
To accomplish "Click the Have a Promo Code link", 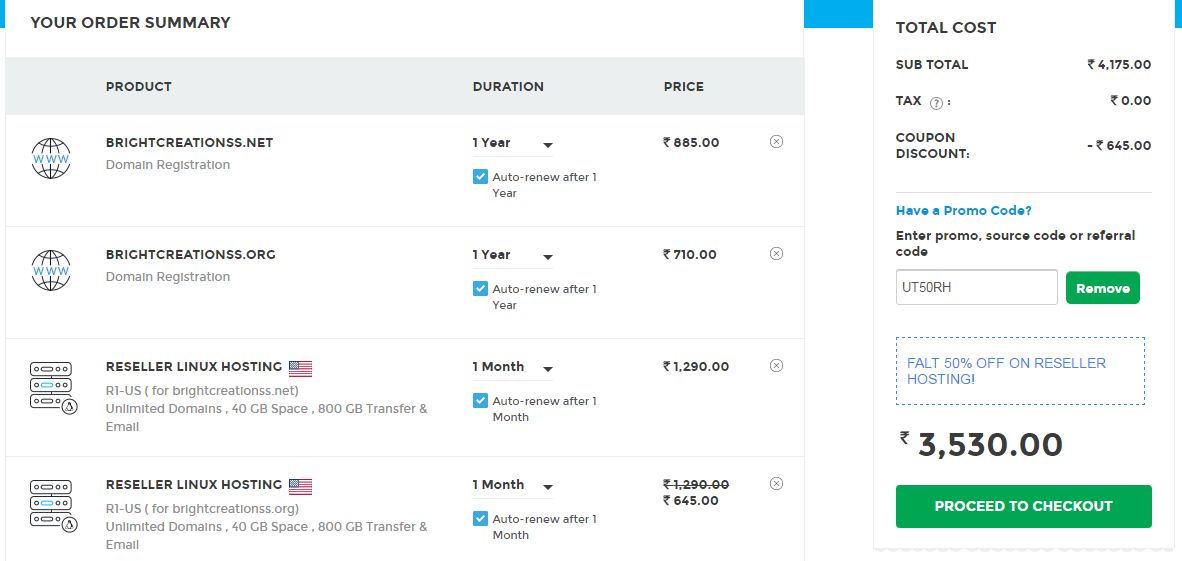I will click(963, 211).
